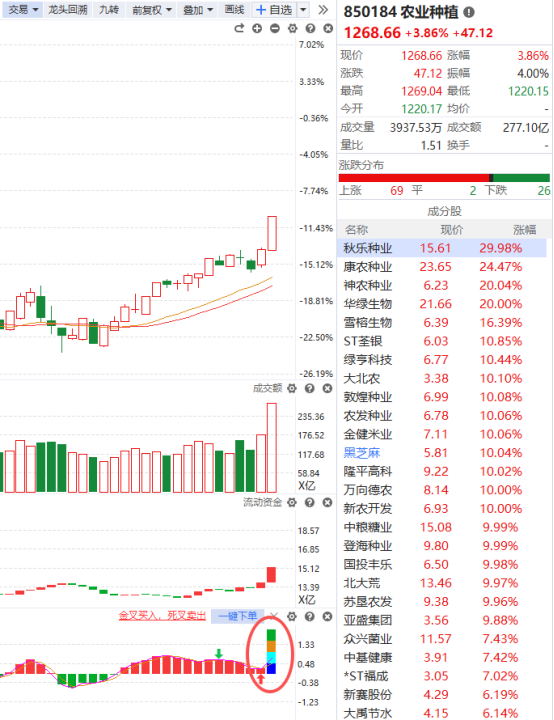Open settings gear of 流动资金 panel
Image resolution: width=554 pixels, height=720 pixels.
(292, 502)
